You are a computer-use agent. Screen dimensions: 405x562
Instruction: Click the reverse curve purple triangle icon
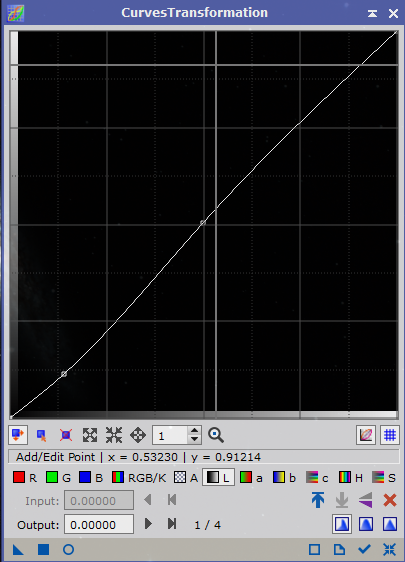click(366, 500)
